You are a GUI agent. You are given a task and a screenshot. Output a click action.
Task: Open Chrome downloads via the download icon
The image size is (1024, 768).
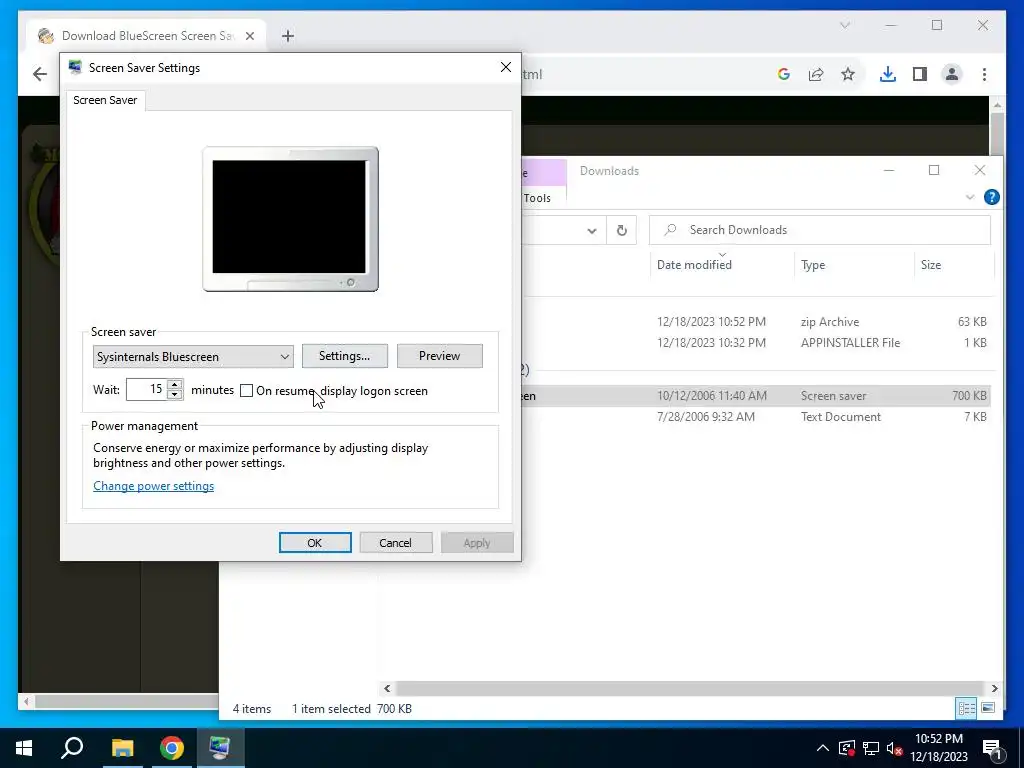888,74
